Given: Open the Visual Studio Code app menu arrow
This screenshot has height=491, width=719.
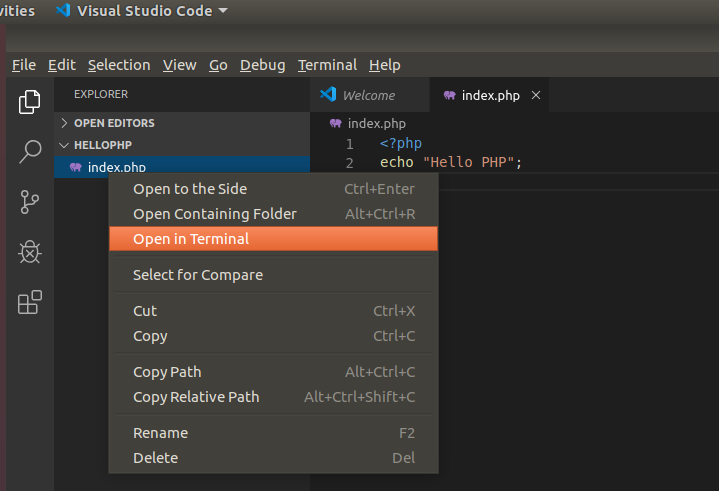Looking at the screenshot, I should (x=223, y=11).
